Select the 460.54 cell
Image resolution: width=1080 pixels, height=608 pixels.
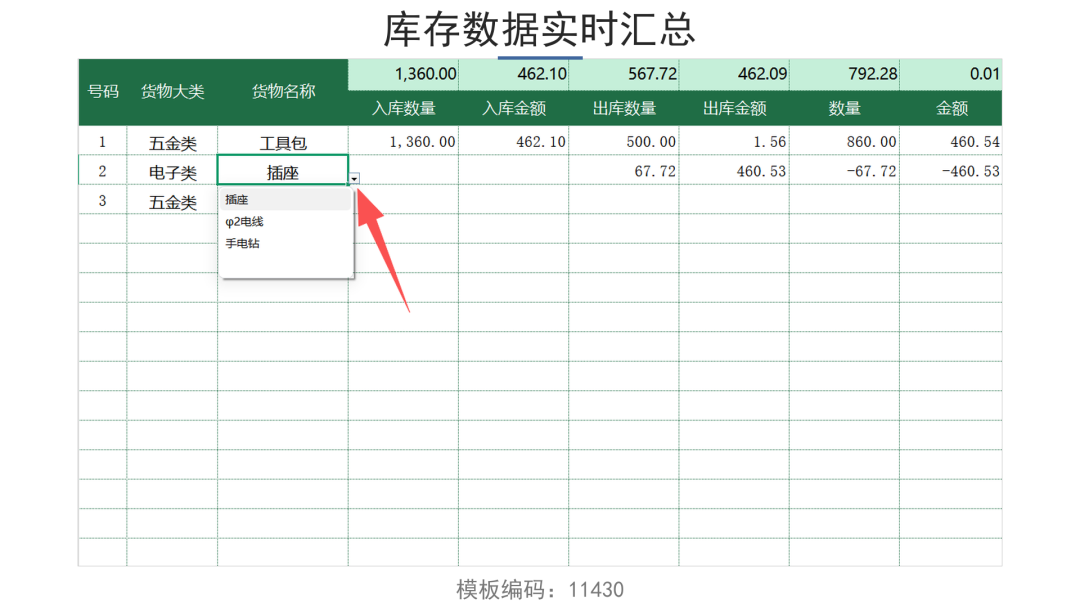[x=951, y=141]
